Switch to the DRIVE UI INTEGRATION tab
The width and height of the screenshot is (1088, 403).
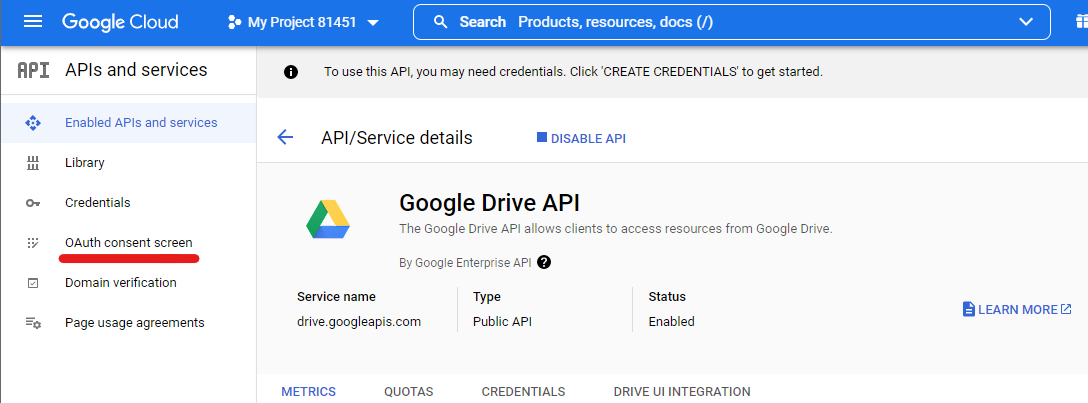click(x=681, y=392)
